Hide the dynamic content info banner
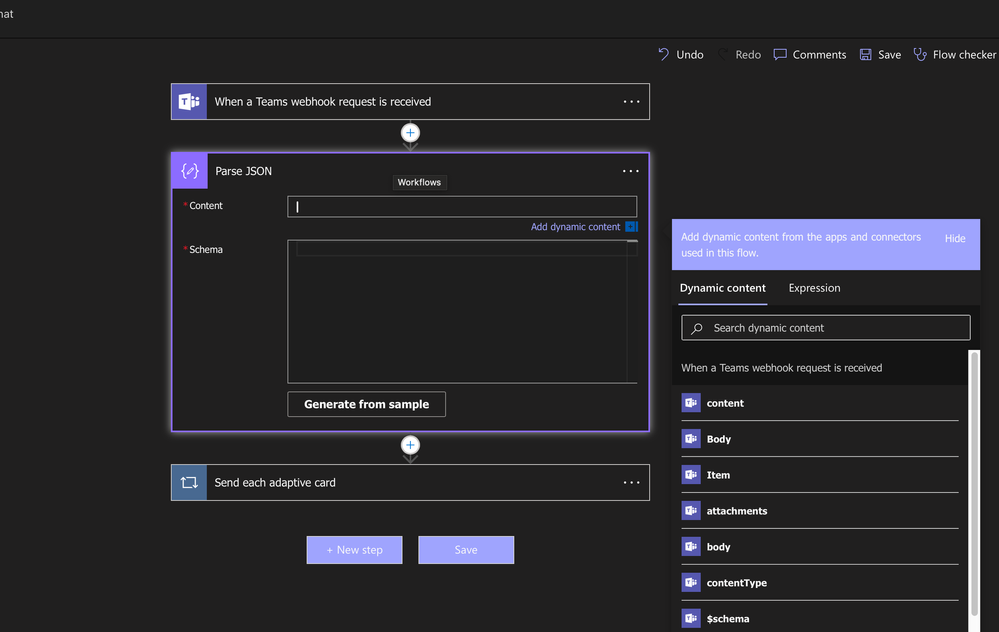 tap(954, 238)
